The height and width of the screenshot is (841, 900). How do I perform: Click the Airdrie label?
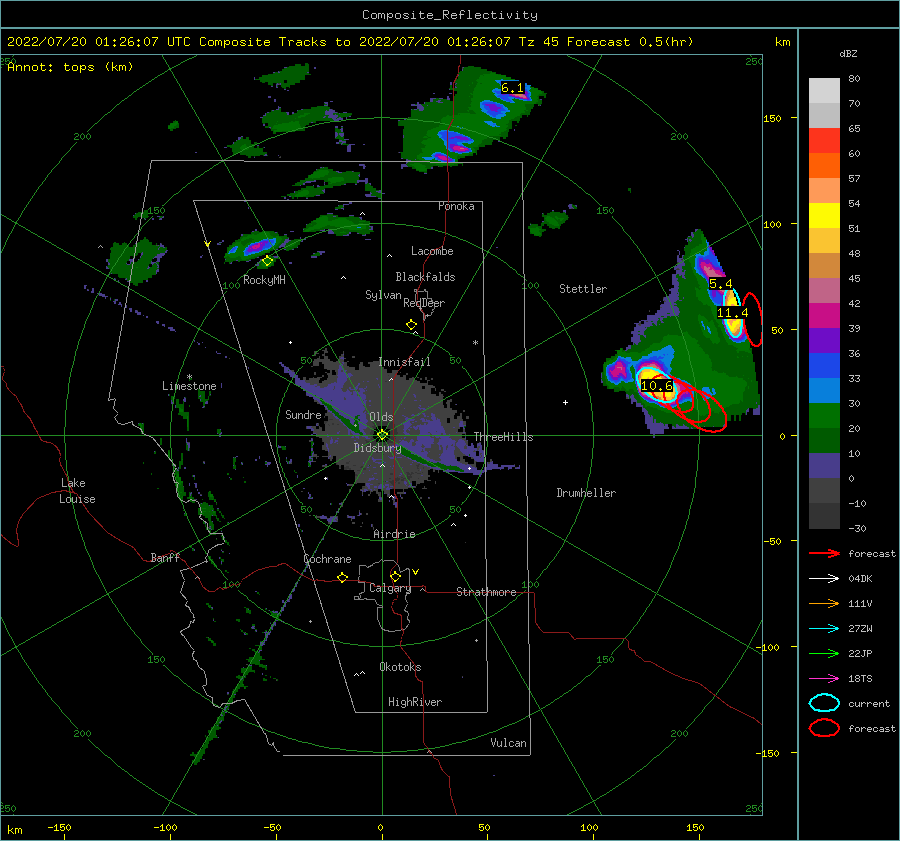(x=394, y=534)
